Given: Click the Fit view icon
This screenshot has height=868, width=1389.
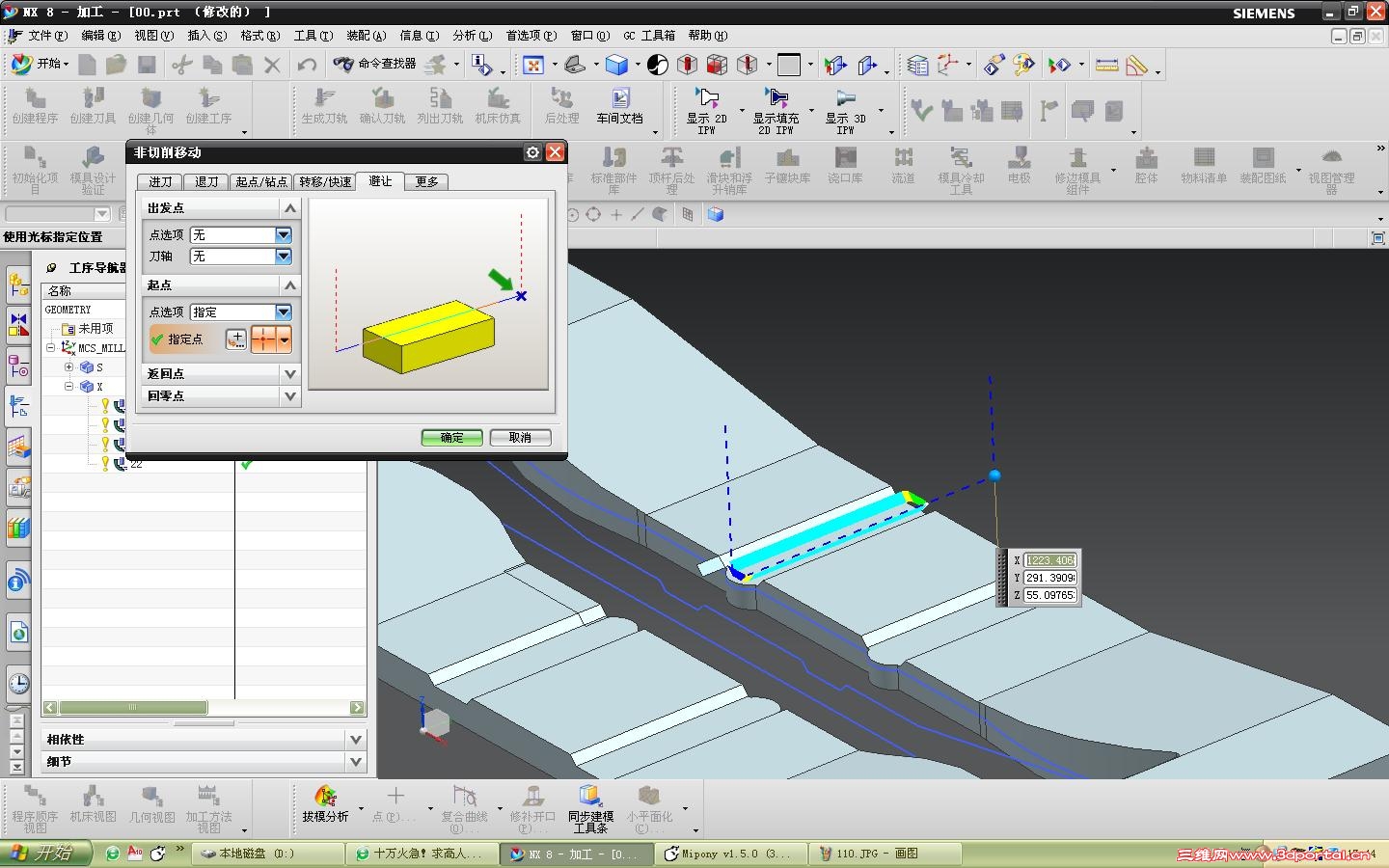Looking at the screenshot, I should click(533, 65).
